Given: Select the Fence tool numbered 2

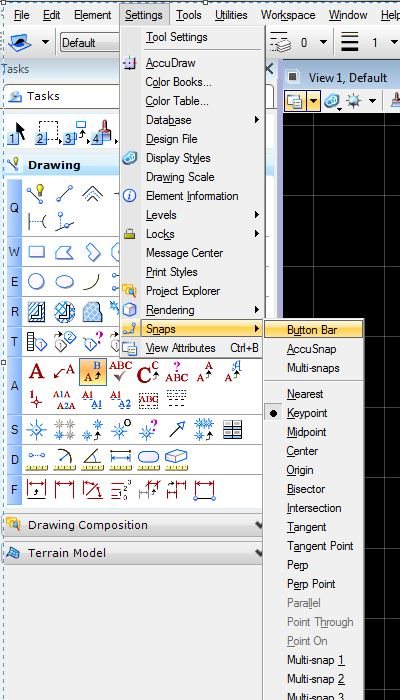Looking at the screenshot, I should [x=47, y=133].
